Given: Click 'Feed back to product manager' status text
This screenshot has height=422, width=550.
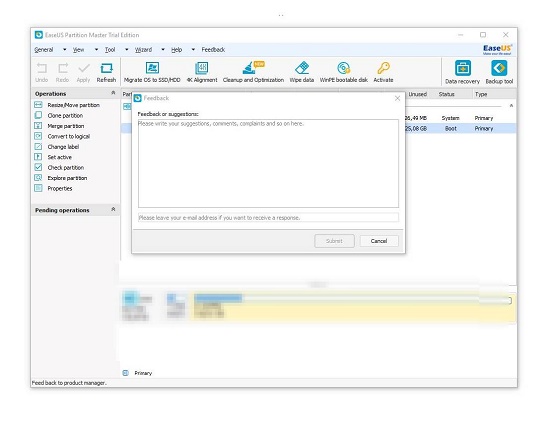Looking at the screenshot, I should tap(69, 383).
